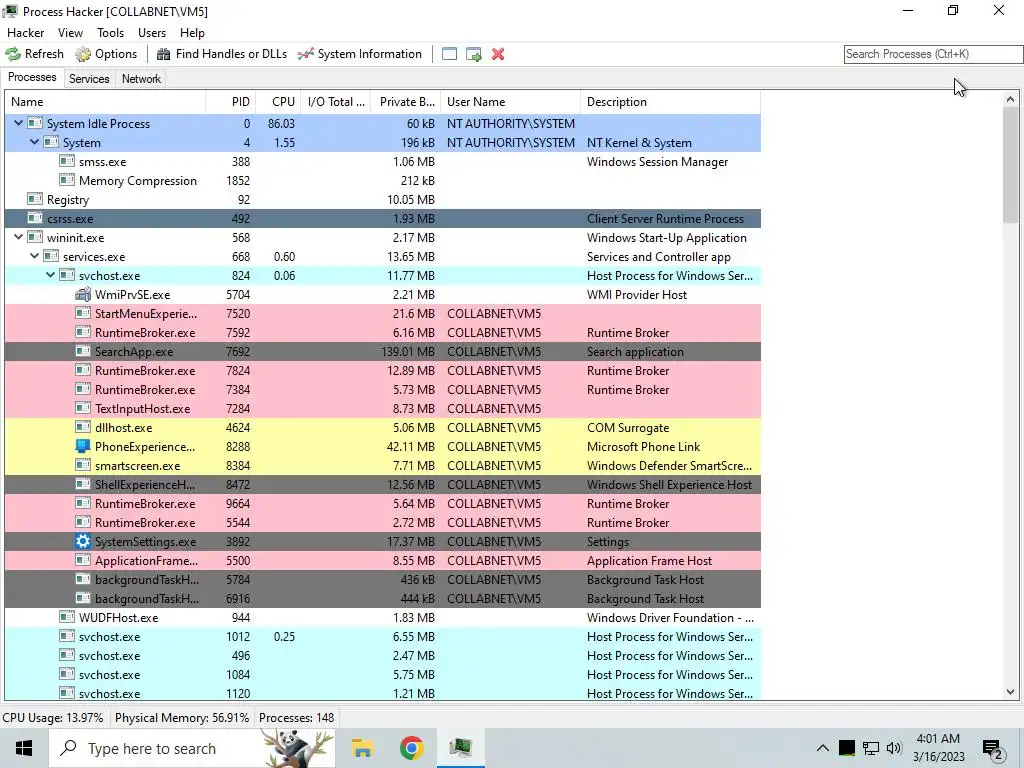
Task: Click the Find Window toolbar icon
Action: tap(449, 54)
